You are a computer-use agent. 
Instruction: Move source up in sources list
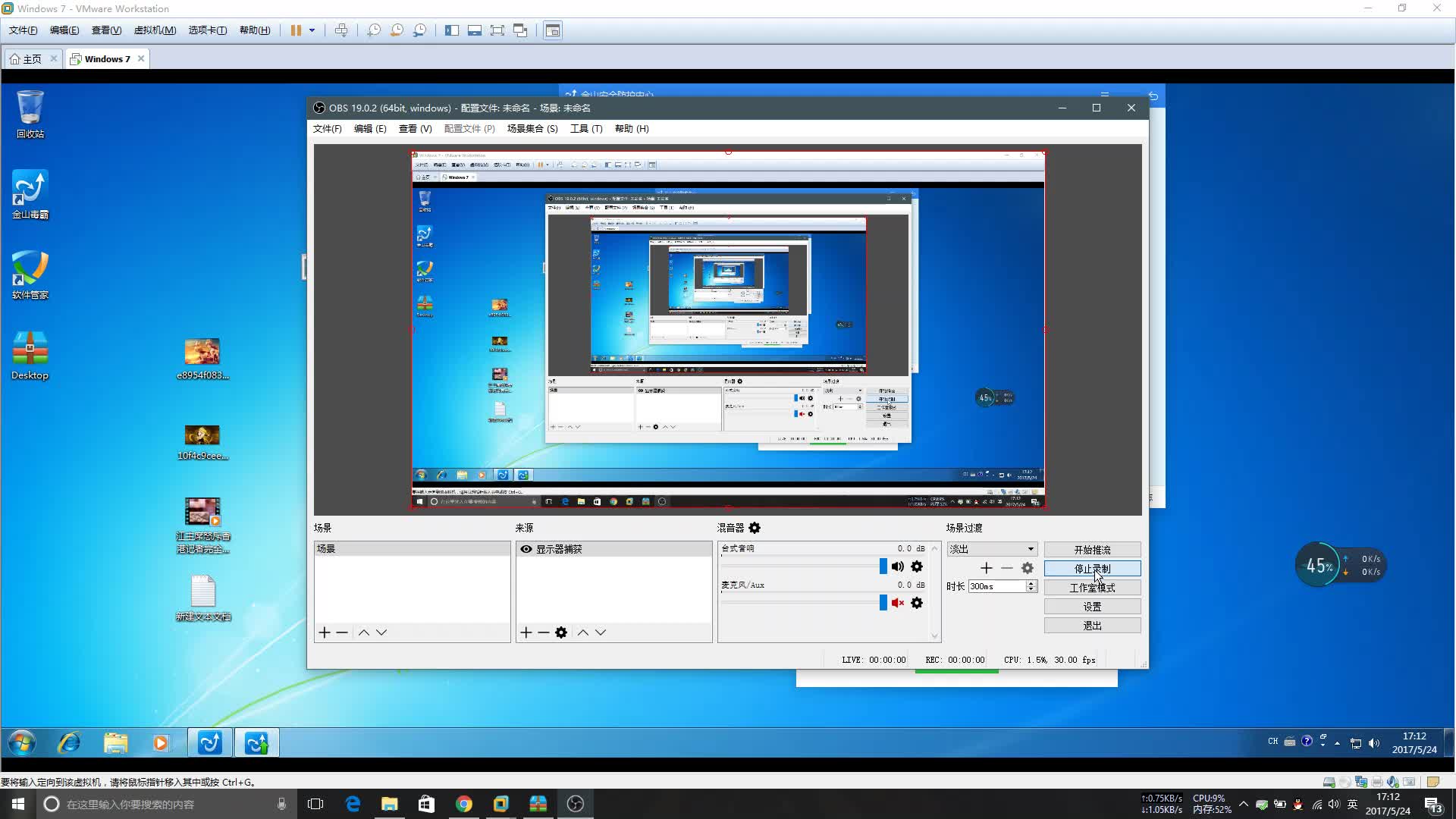583,632
